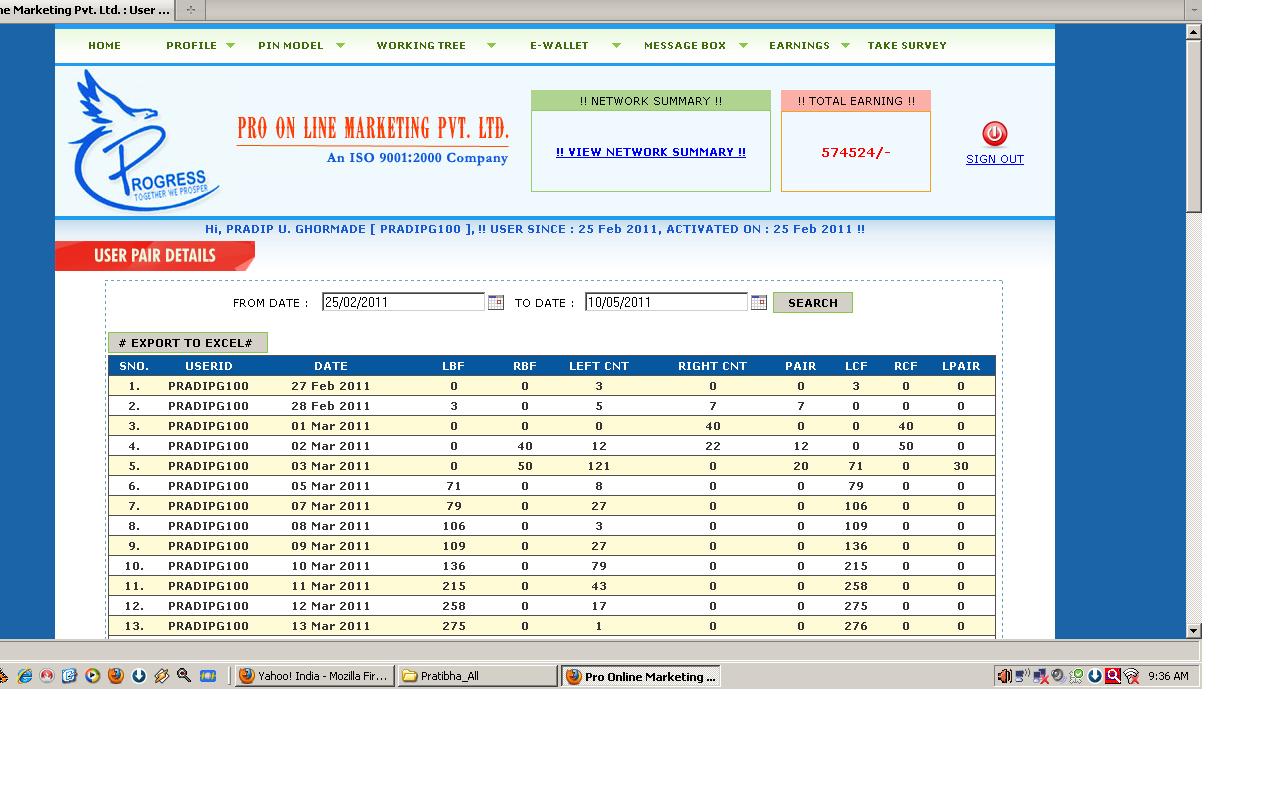Click the From Date input field
The height and width of the screenshot is (800, 1280).
[403, 302]
